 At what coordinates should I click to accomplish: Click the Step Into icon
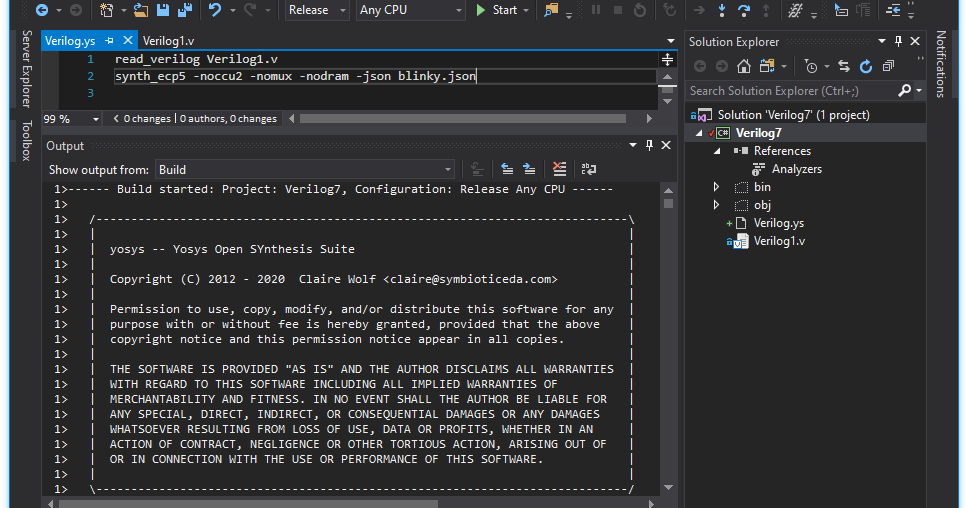tap(721, 10)
